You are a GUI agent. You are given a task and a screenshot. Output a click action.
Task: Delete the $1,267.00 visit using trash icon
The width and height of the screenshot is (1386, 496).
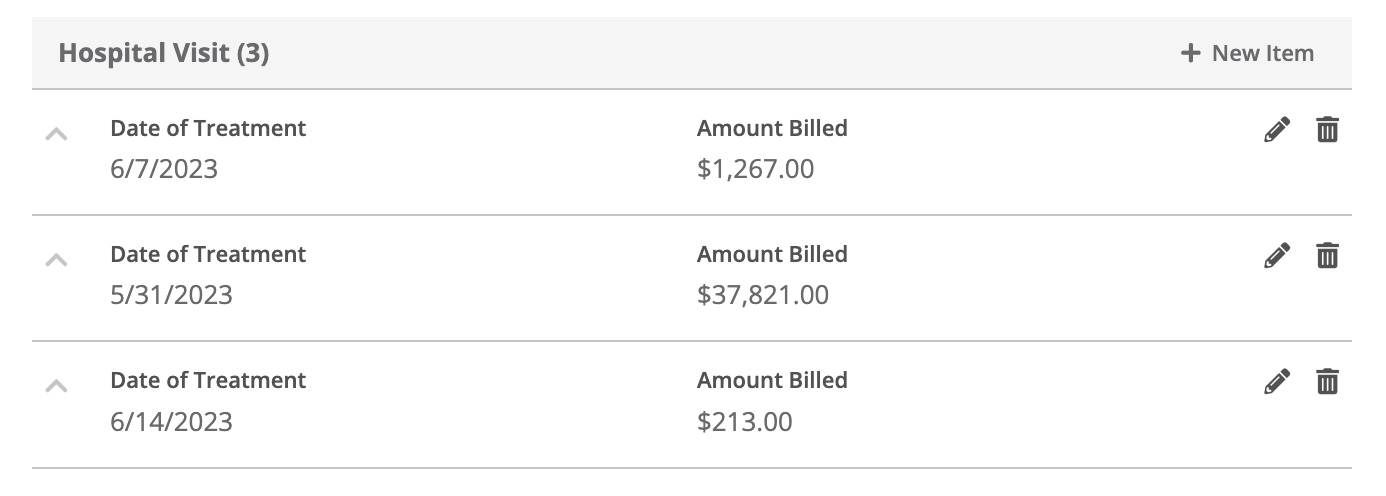[1327, 129]
